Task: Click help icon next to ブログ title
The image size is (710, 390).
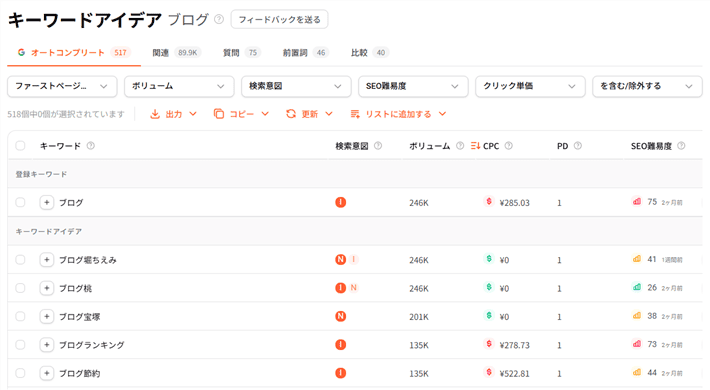Action: tap(219, 19)
